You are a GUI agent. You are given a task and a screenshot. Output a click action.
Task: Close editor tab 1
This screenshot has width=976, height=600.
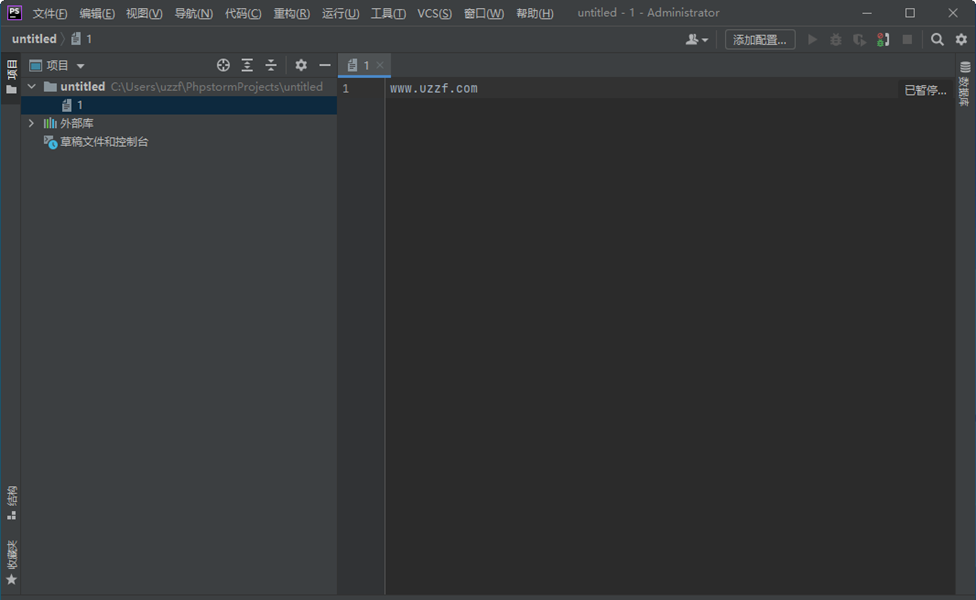tap(380, 65)
